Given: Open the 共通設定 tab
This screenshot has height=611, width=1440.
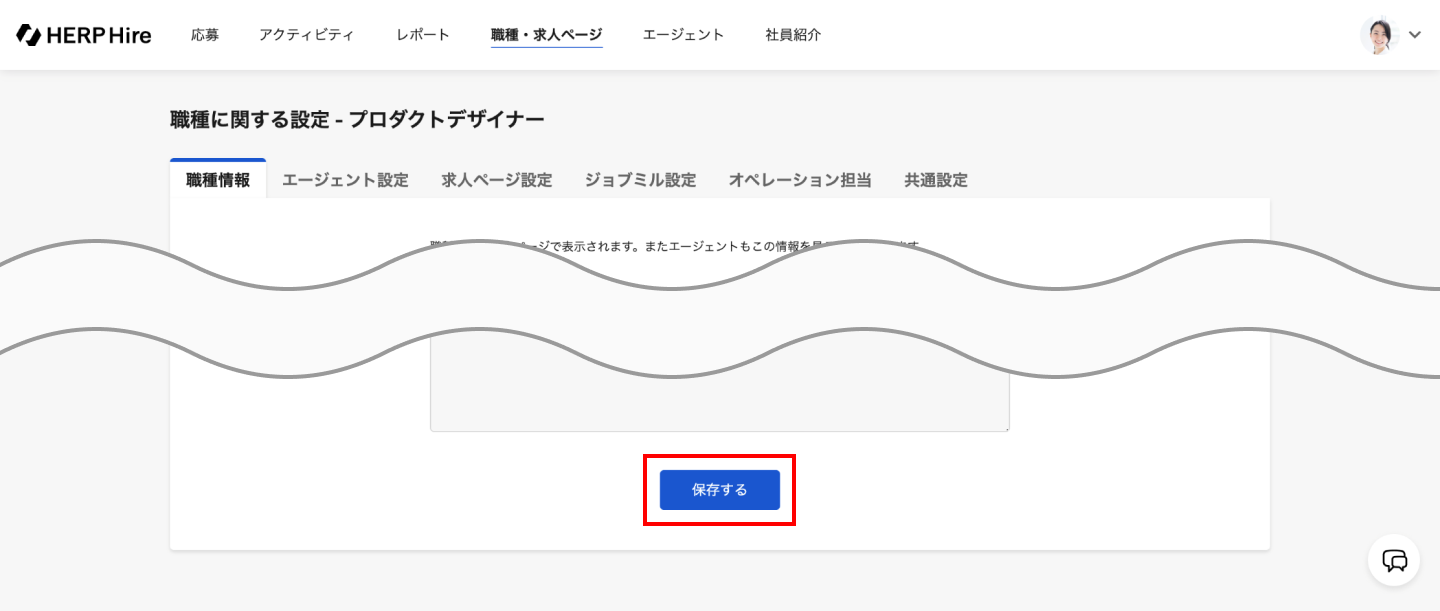Looking at the screenshot, I should tap(936, 180).
